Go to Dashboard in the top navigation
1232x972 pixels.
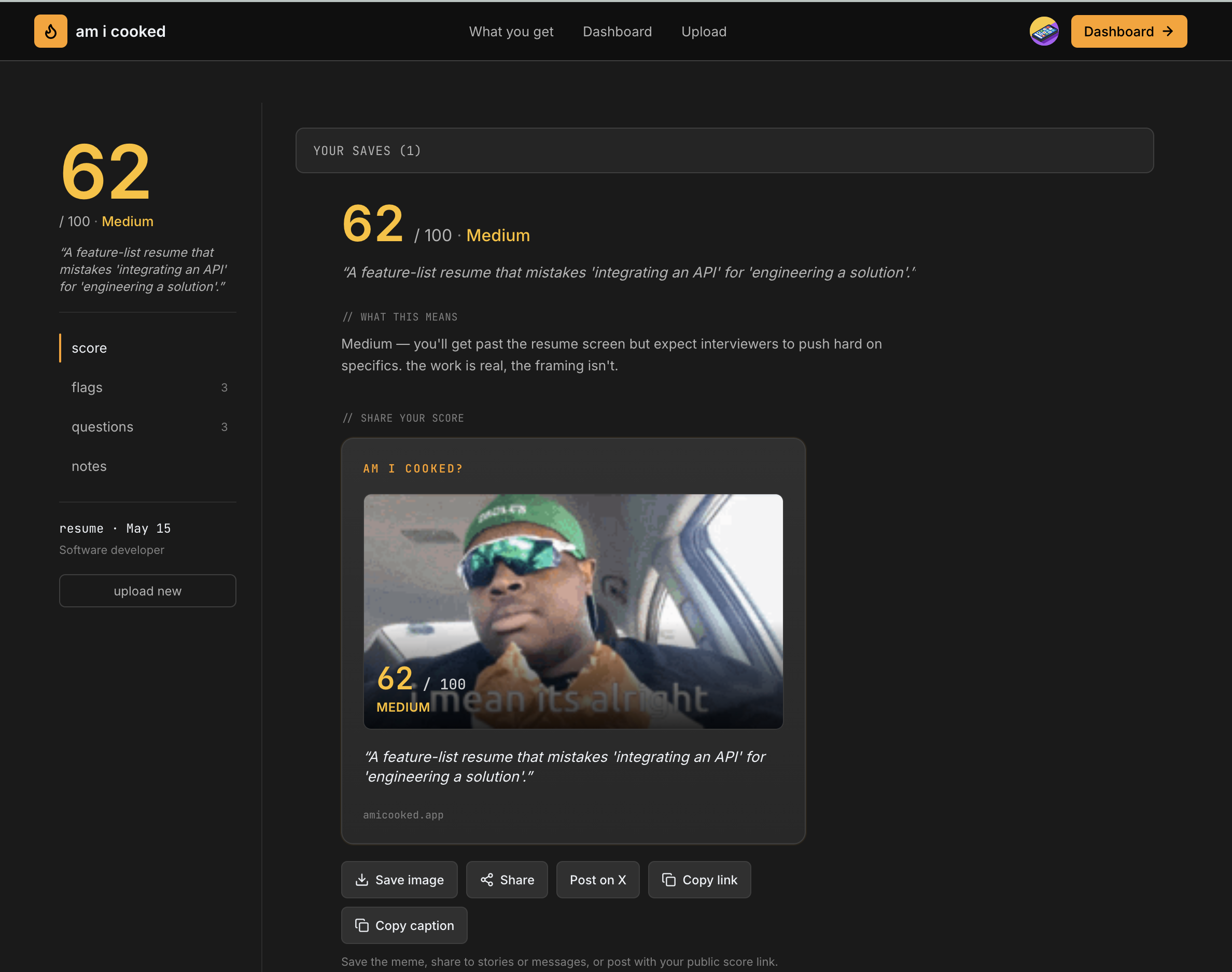[617, 31]
